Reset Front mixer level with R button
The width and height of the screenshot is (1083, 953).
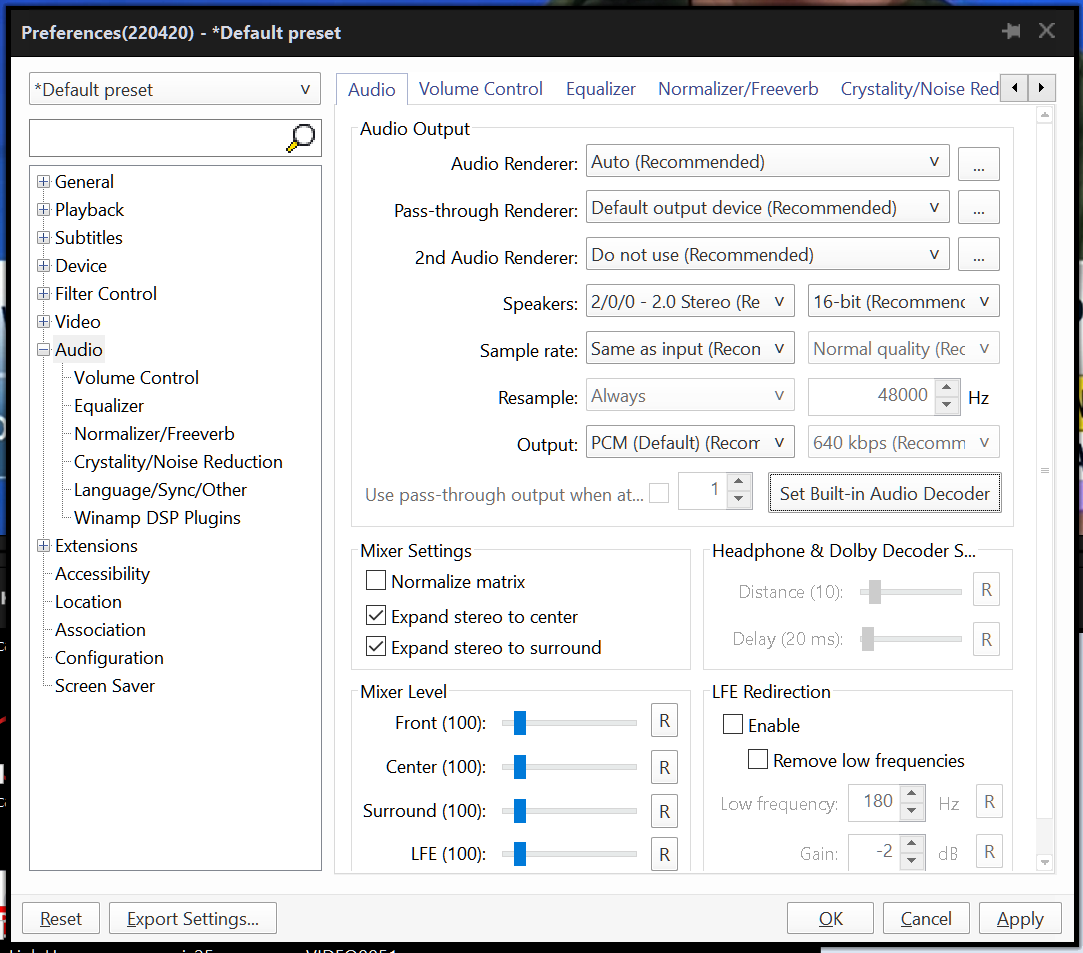[x=664, y=721]
